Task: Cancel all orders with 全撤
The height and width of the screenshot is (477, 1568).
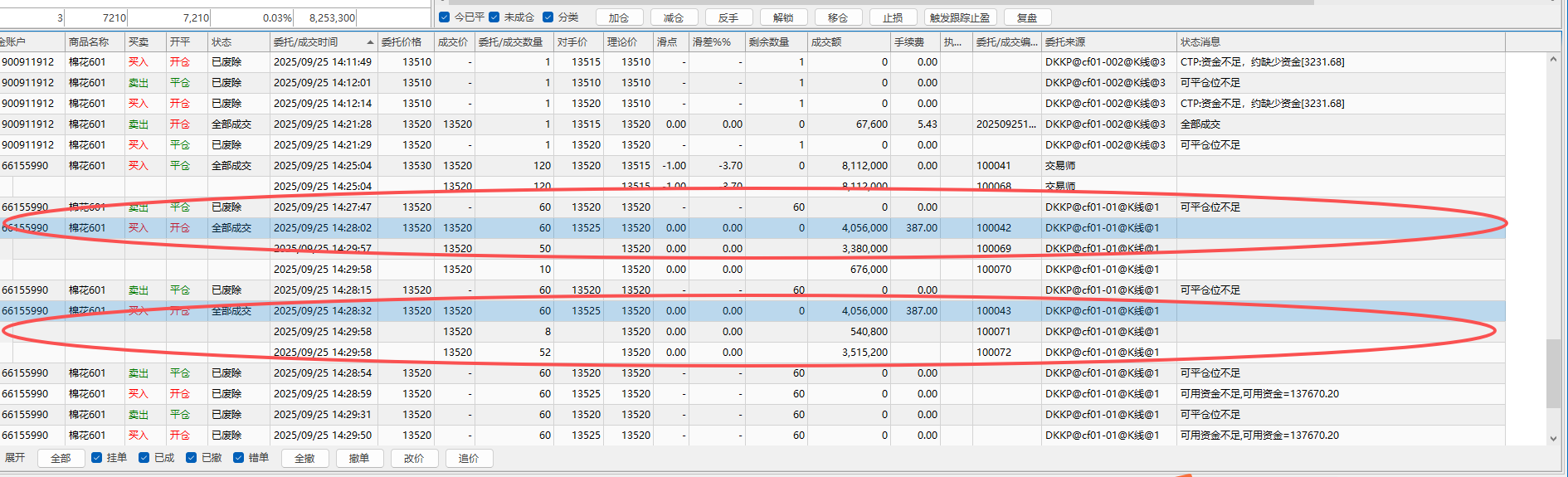Action: coord(304,458)
